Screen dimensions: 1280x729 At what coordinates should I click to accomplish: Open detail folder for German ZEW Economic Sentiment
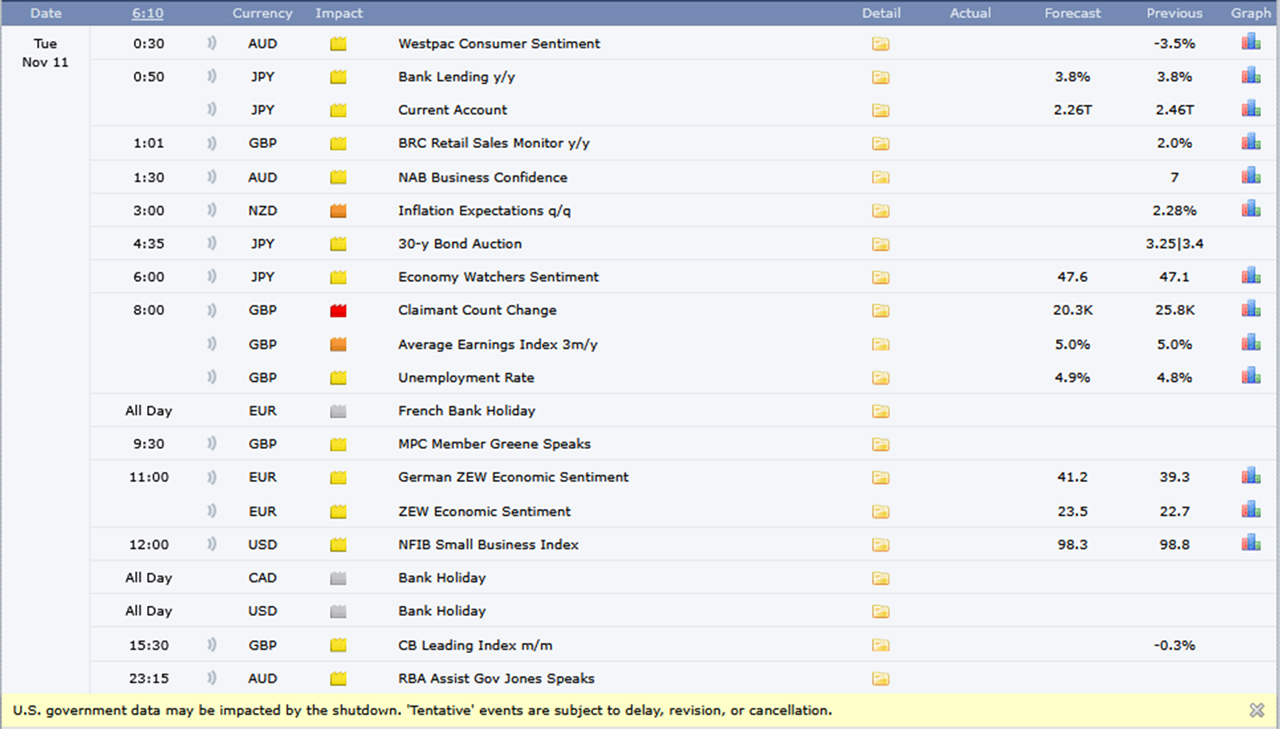880,477
